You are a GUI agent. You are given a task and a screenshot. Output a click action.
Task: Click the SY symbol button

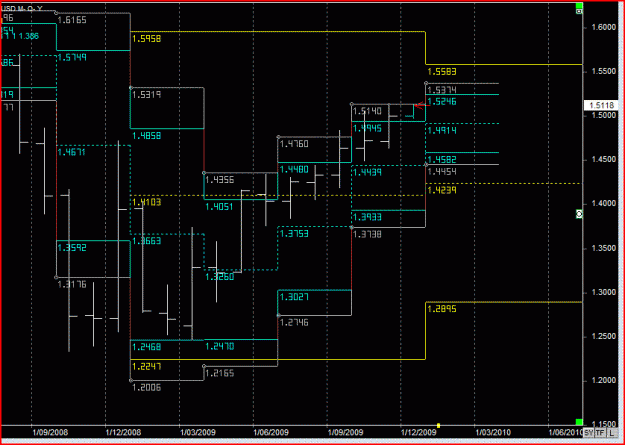[x=588, y=433]
